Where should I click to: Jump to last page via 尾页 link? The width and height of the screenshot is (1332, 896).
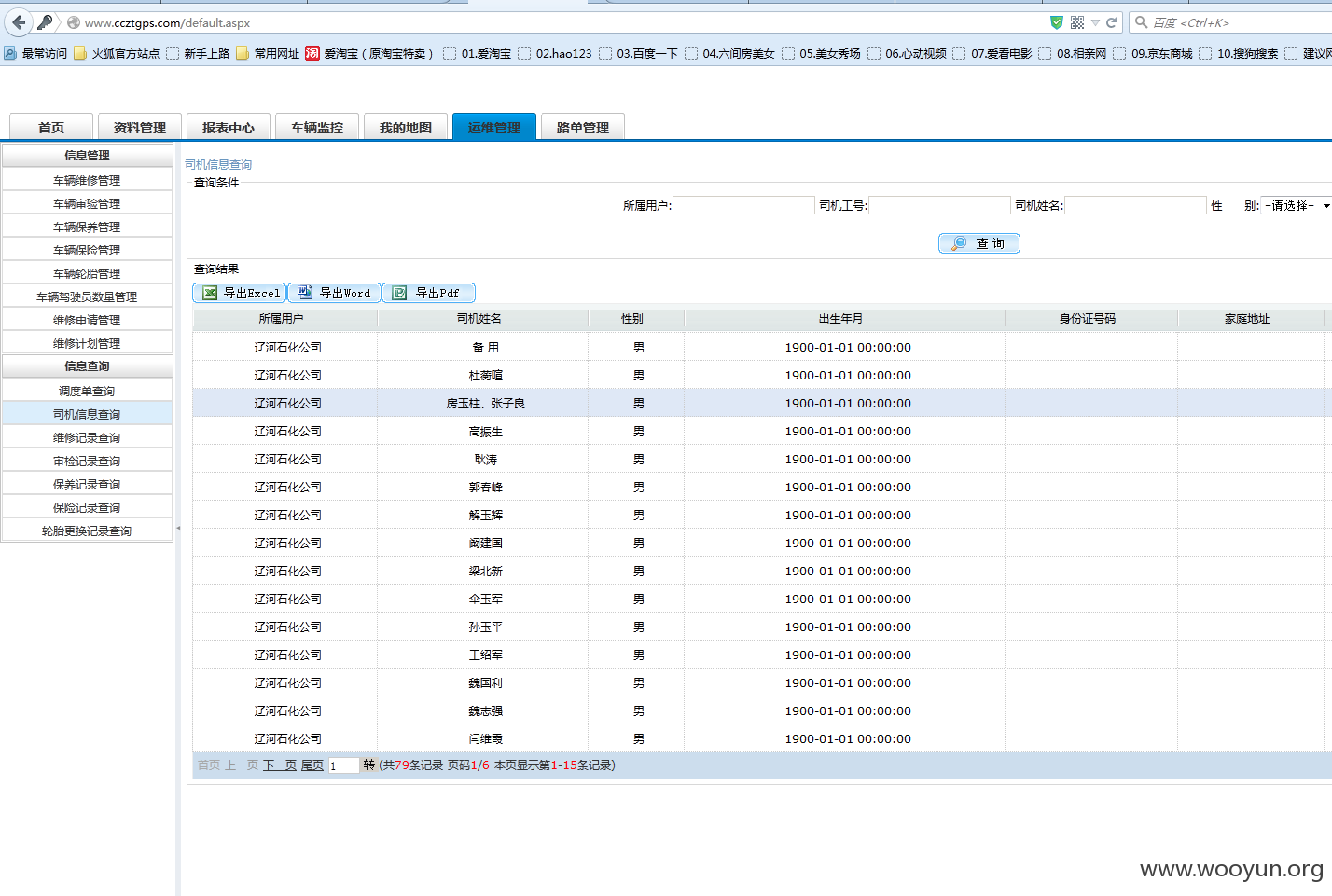click(x=312, y=765)
